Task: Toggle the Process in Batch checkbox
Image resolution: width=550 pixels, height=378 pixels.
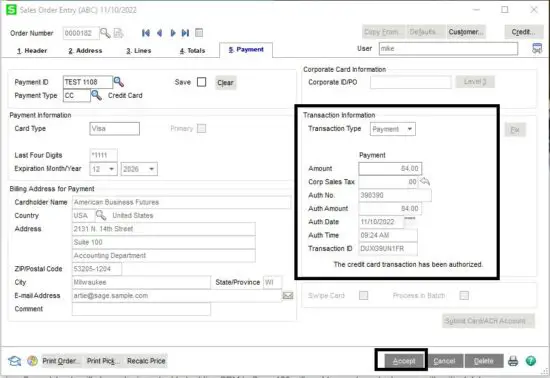Action: [464, 295]
